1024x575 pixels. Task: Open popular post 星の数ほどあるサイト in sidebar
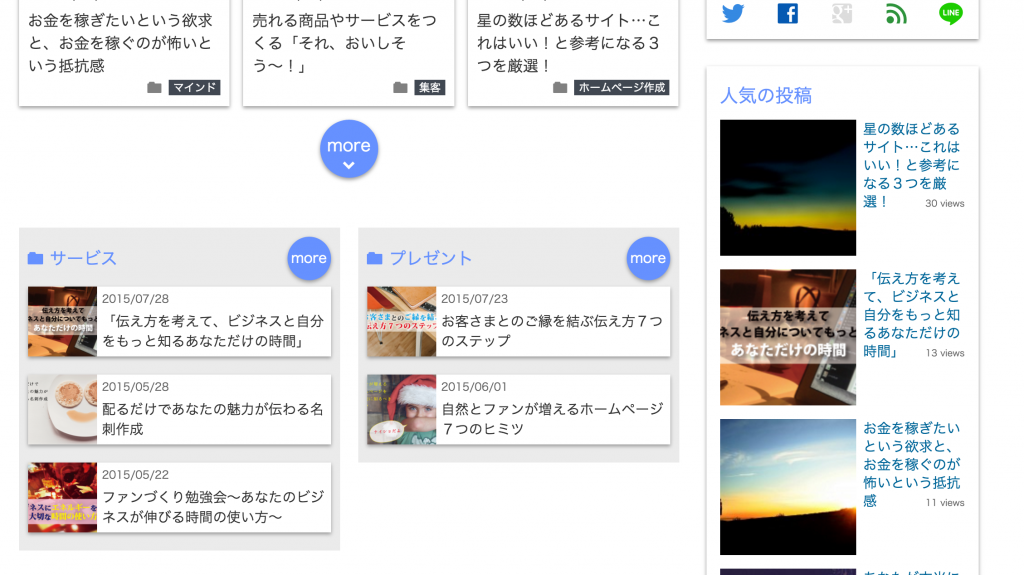(911, 165)
